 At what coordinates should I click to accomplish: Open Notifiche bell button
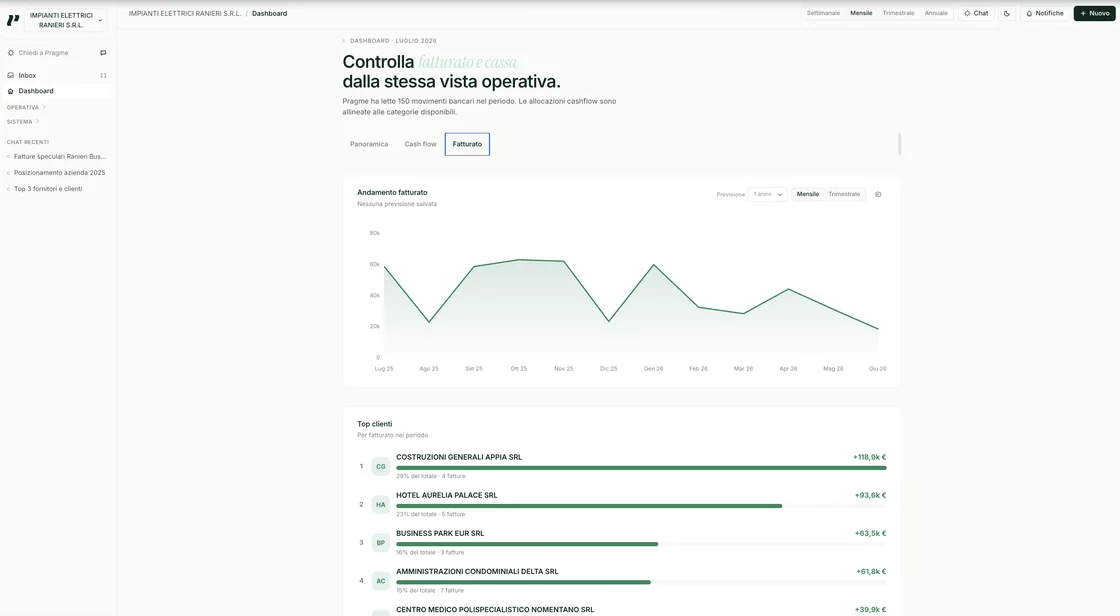tap(1044, 14)
